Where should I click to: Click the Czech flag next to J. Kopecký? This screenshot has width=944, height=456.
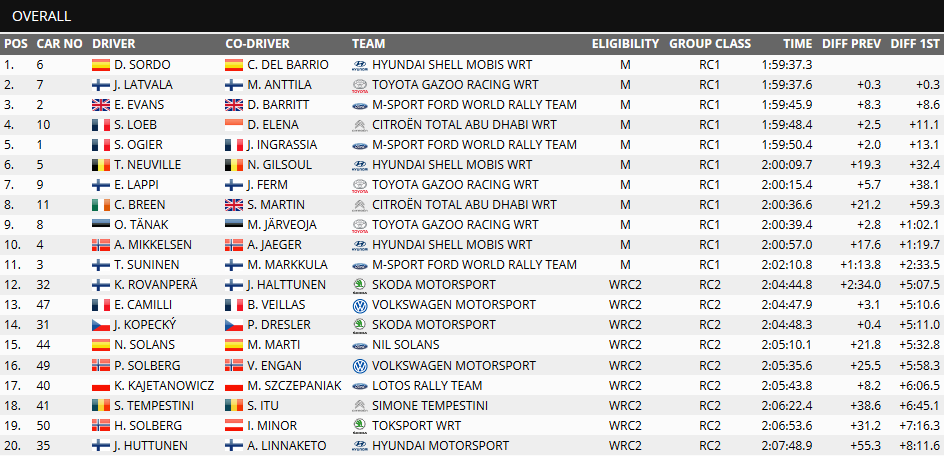100,325
